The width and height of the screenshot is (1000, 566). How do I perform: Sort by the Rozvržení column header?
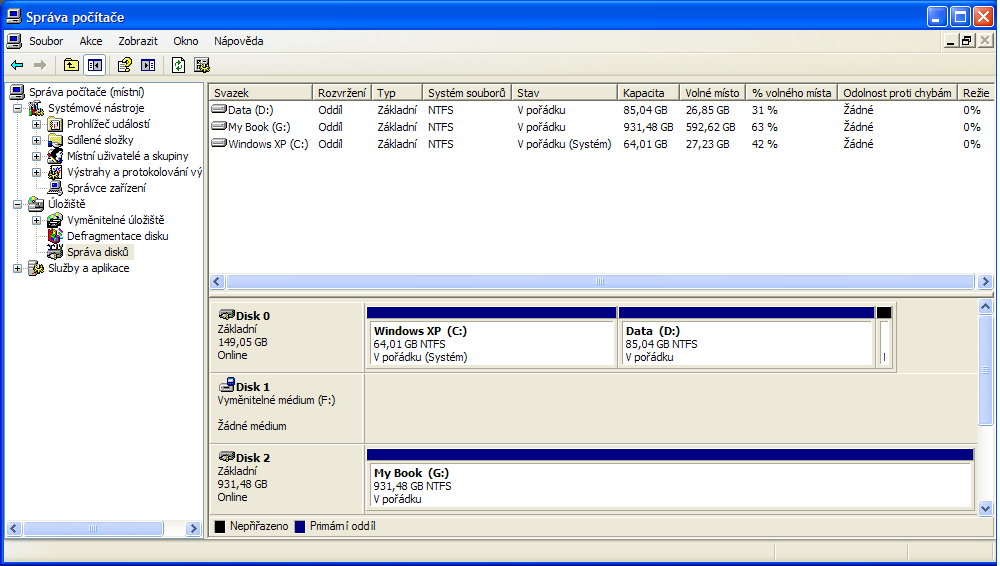coord(342,93)
